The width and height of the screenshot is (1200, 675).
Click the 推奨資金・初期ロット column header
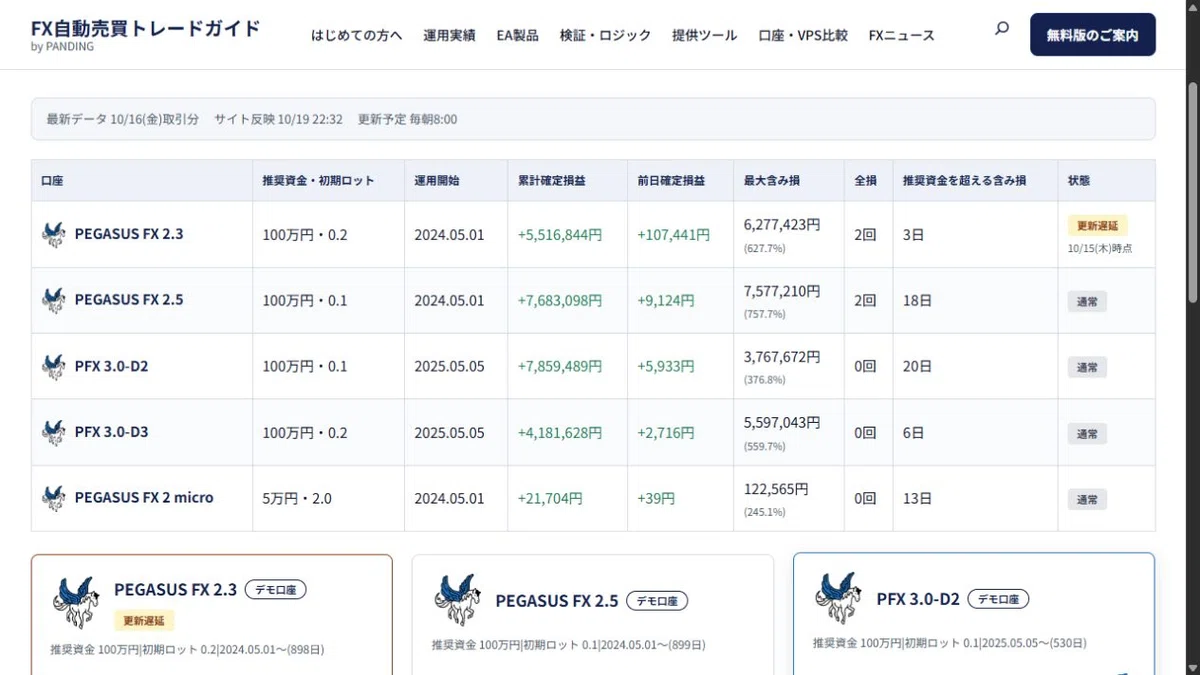click(x=318, y=181)
